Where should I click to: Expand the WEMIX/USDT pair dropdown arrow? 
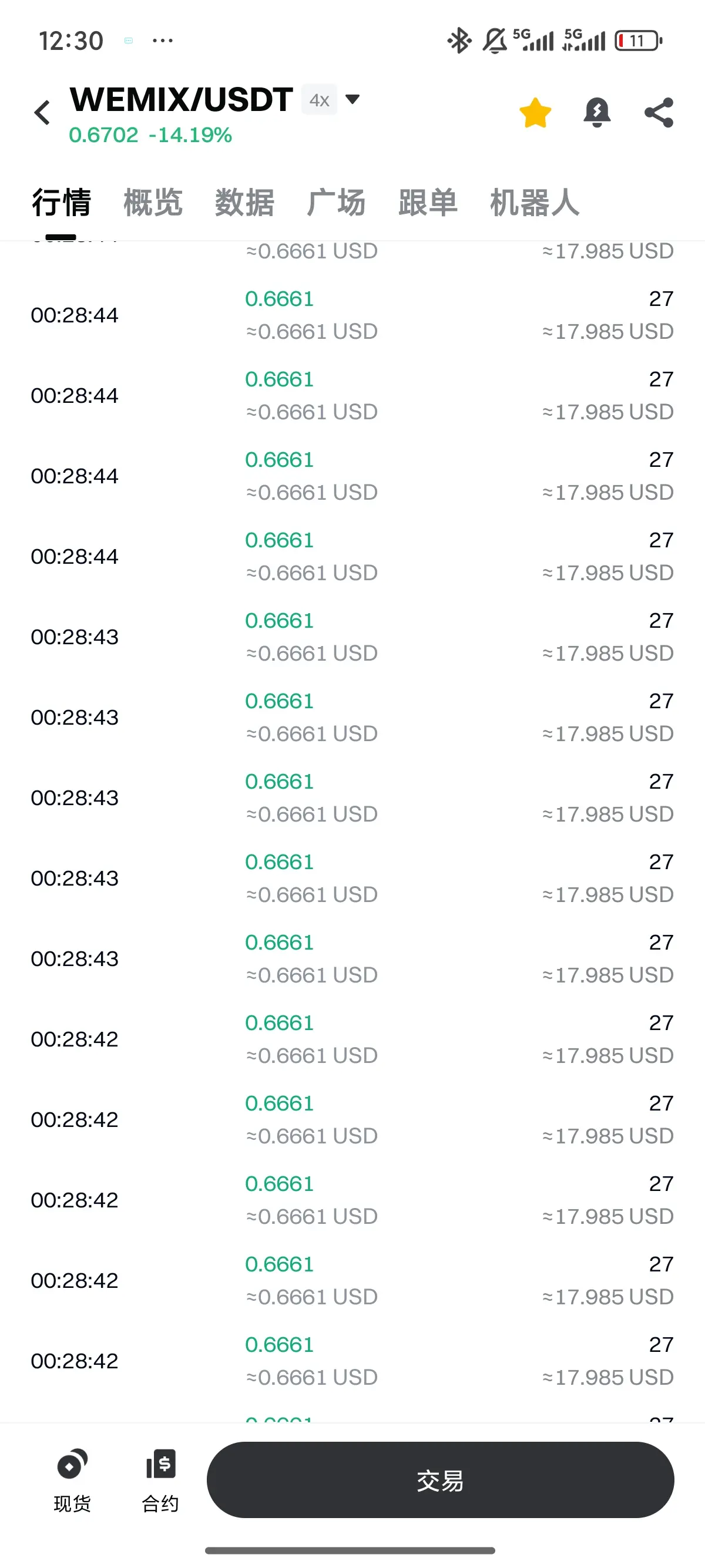[x=352, y=99]
